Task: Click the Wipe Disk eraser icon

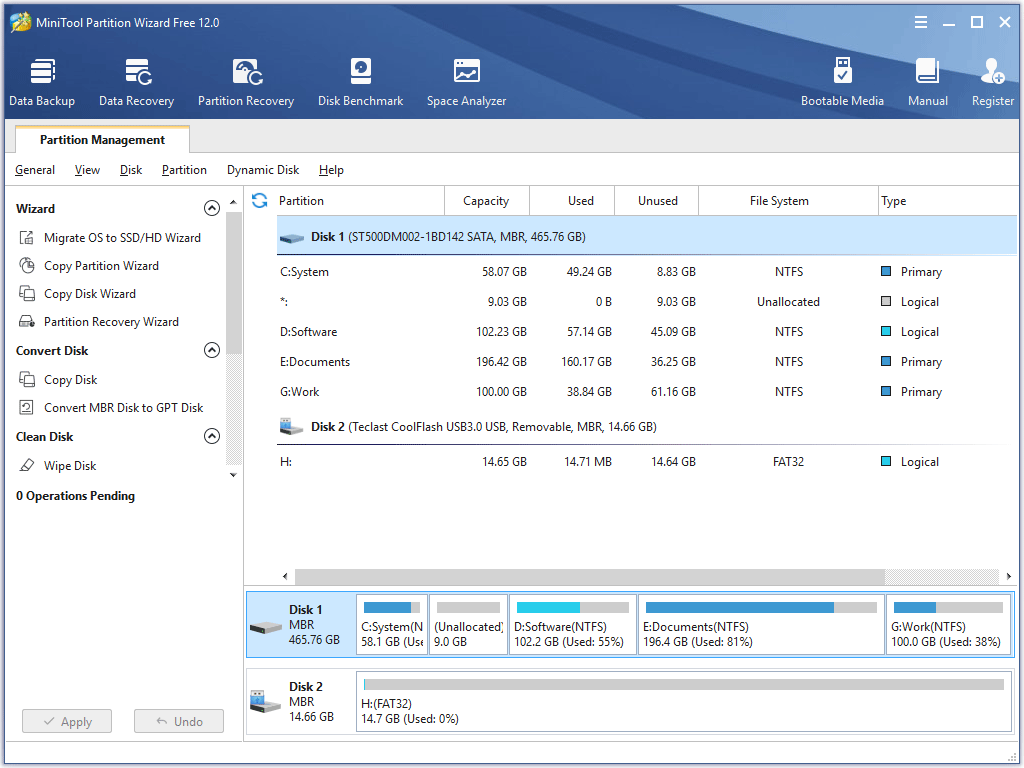Action: [26, 466]
